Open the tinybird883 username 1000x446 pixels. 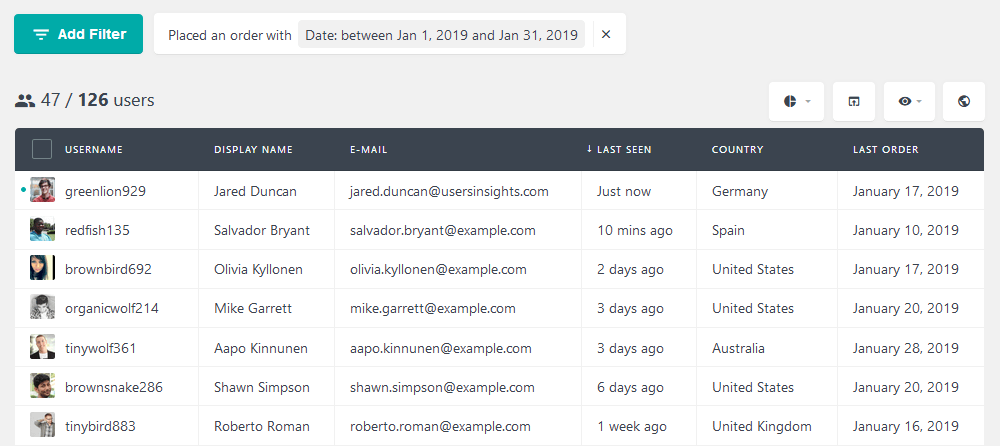point(100,426)
